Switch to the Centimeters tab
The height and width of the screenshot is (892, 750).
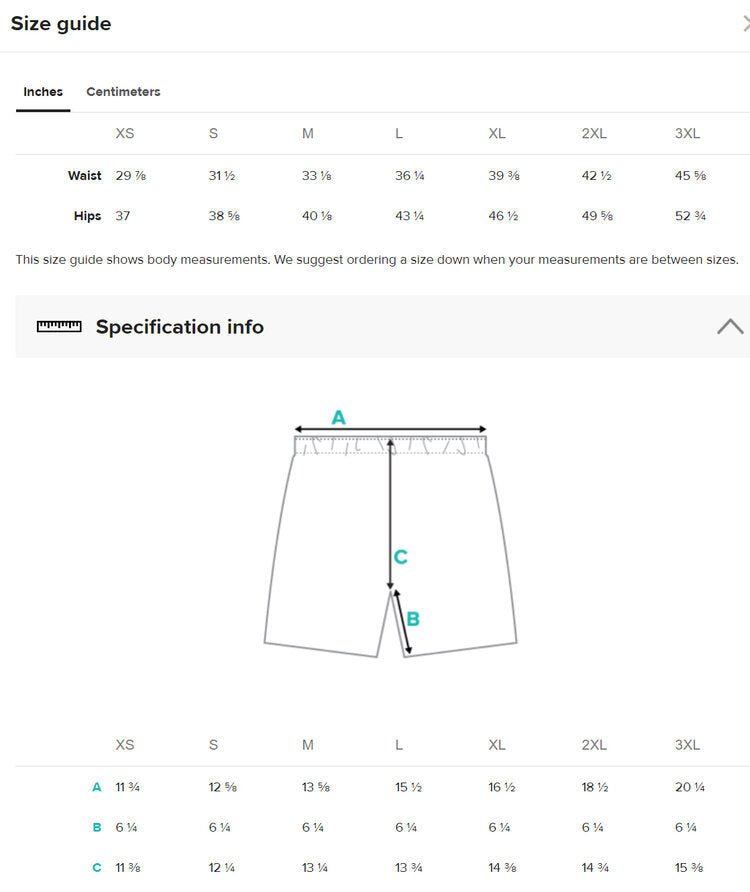click(123, 92)
